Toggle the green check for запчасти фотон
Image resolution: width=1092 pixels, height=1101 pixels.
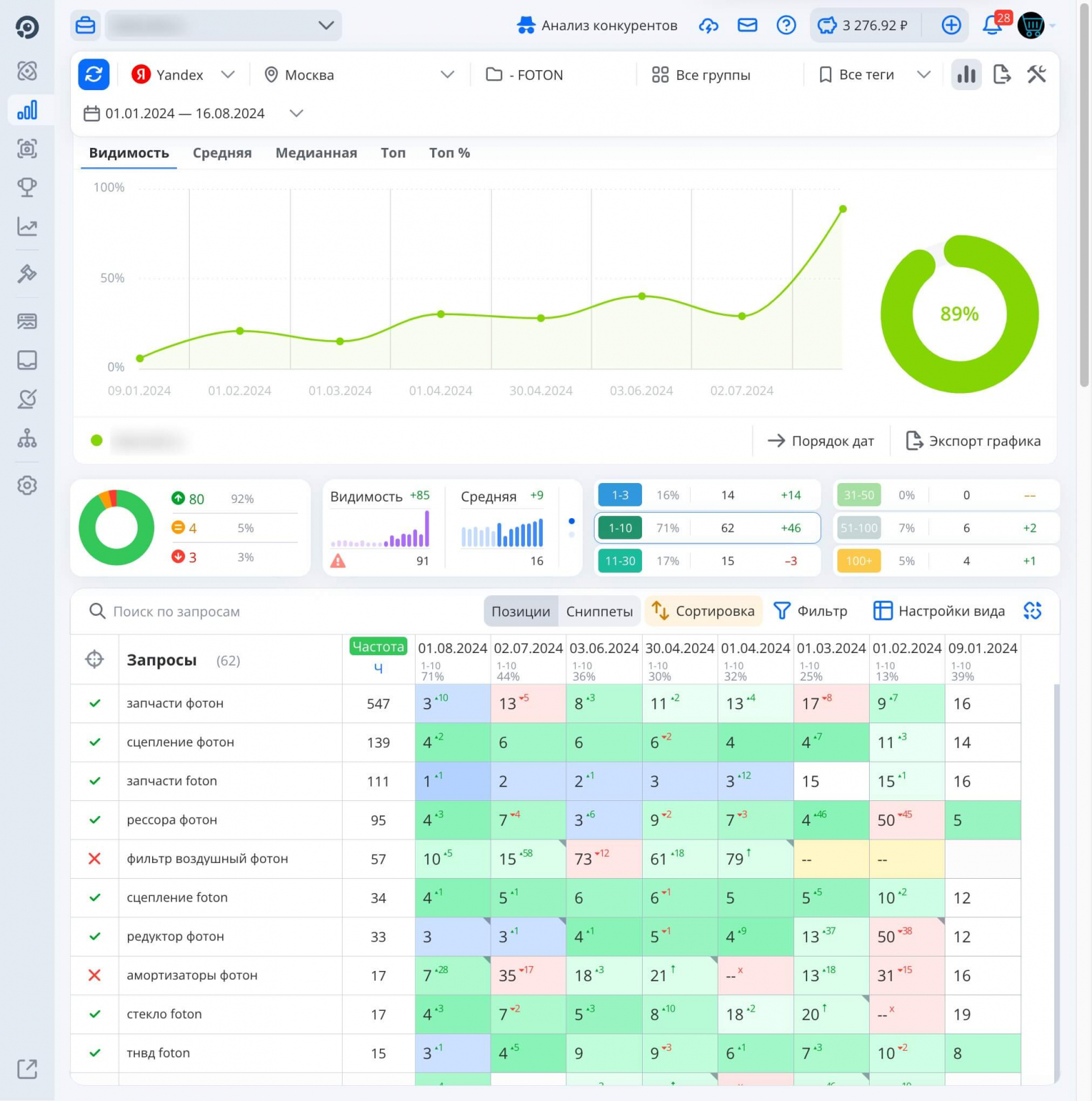coord(95,703)
